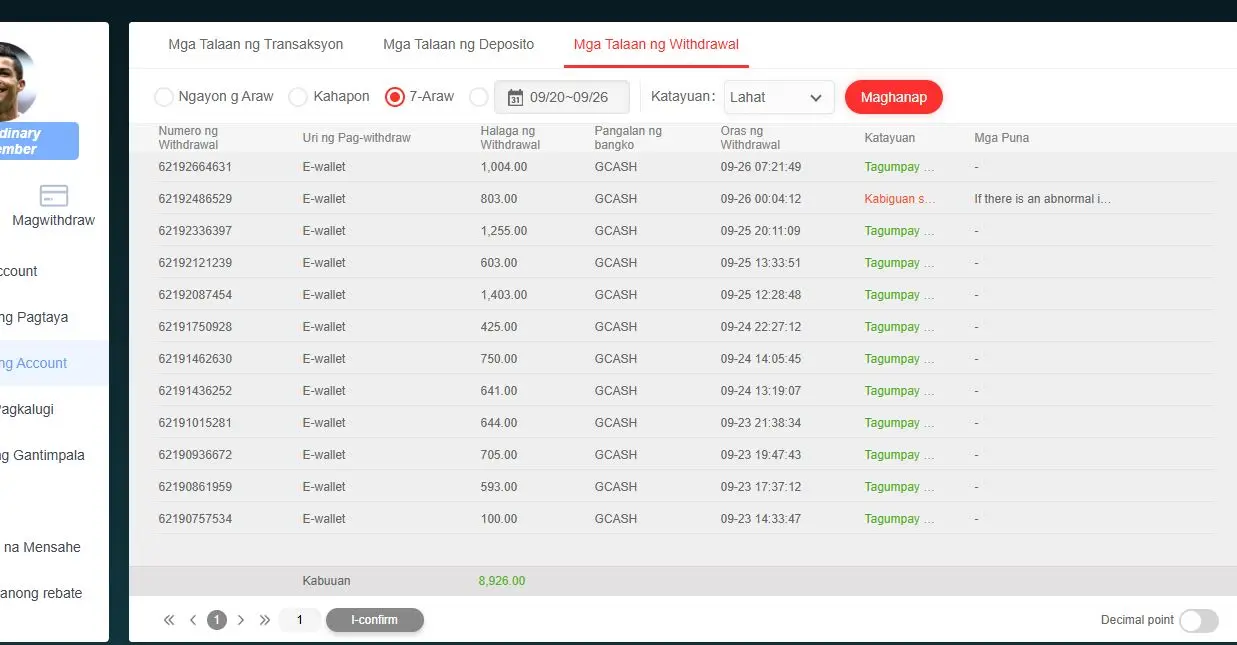Click withdrawal number 62190861959
The image size is (1237, 645).
click(195, 487)
